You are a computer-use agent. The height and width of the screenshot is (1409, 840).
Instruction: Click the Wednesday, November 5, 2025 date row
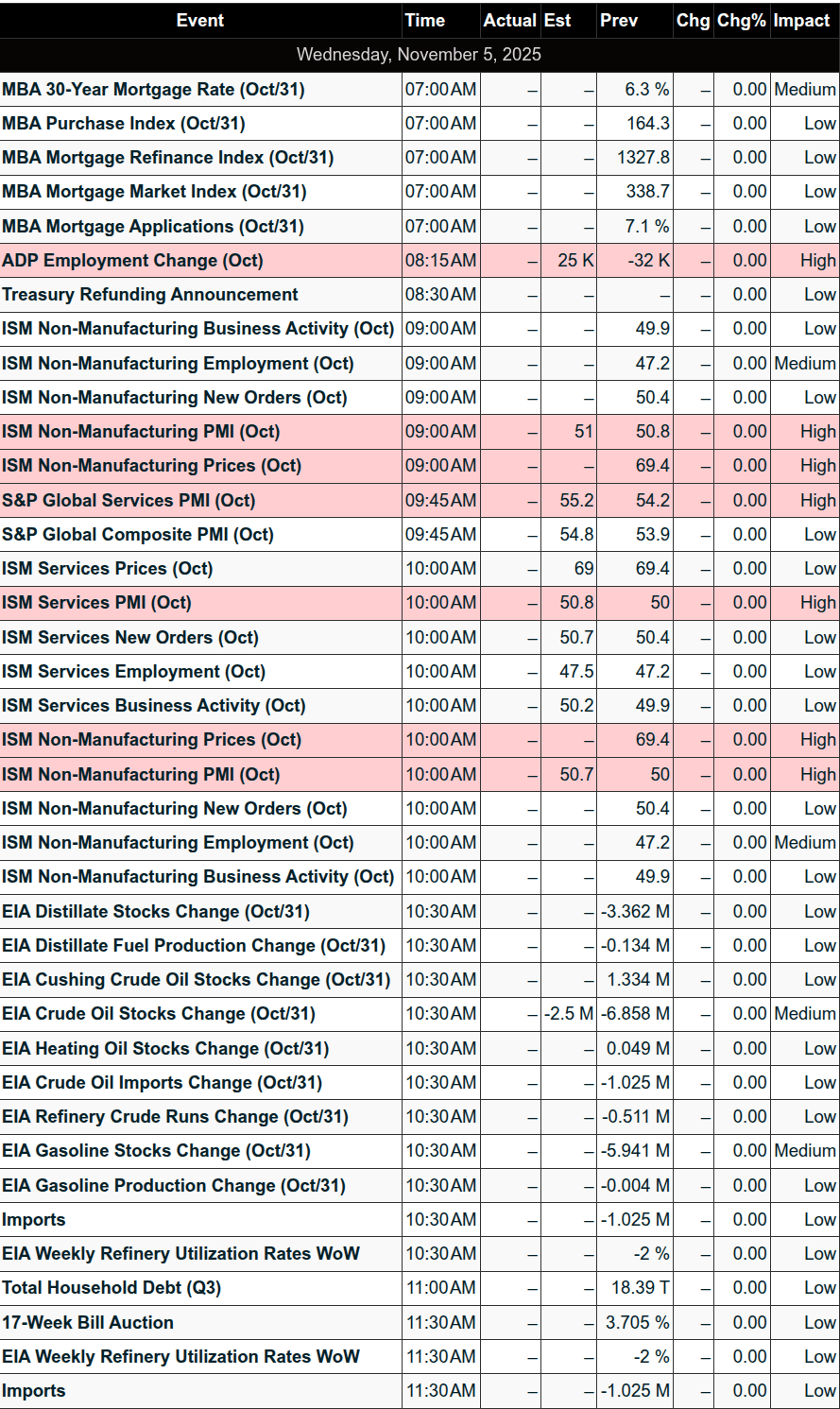419,54
